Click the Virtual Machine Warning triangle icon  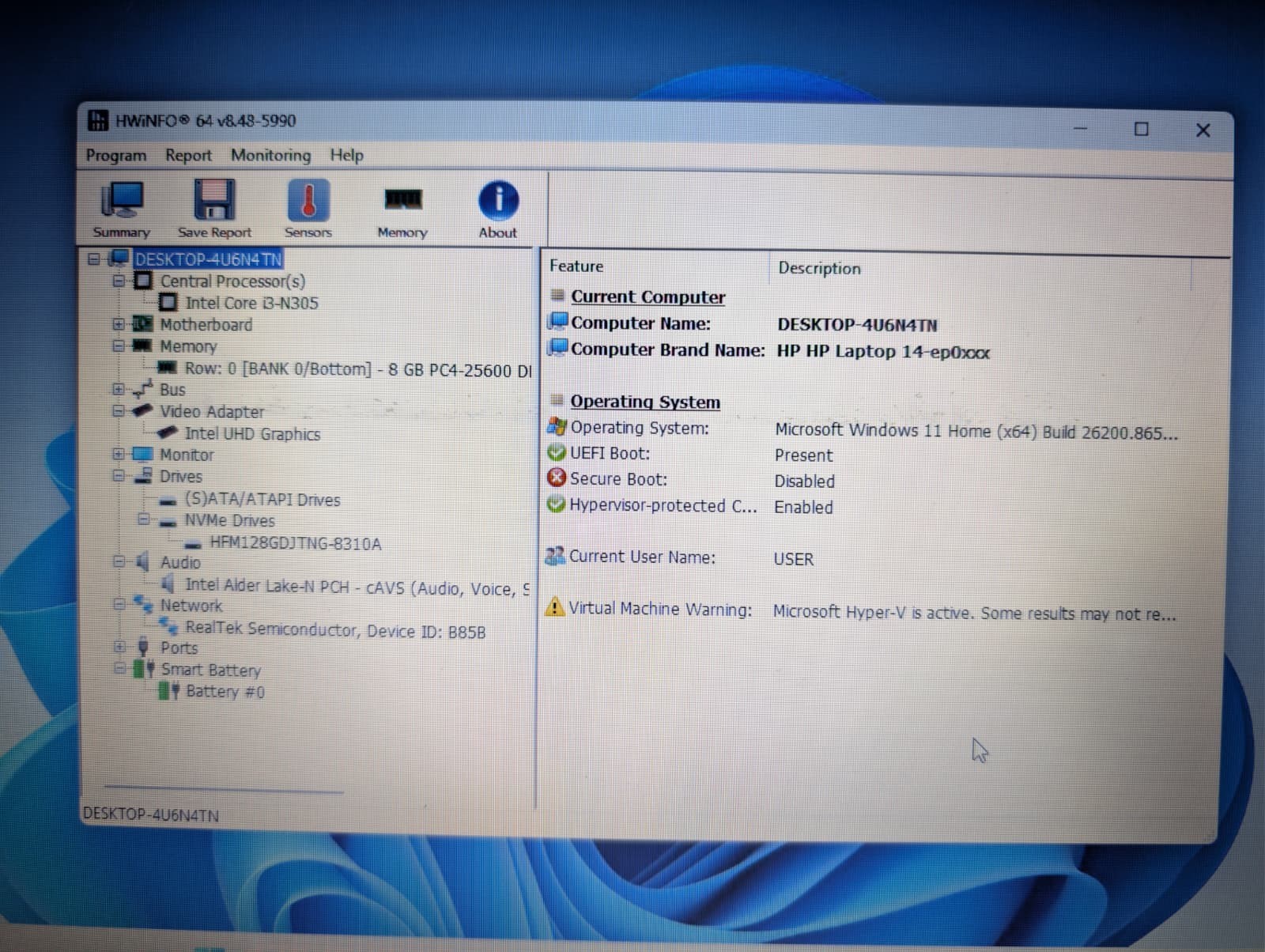(555, 607)
